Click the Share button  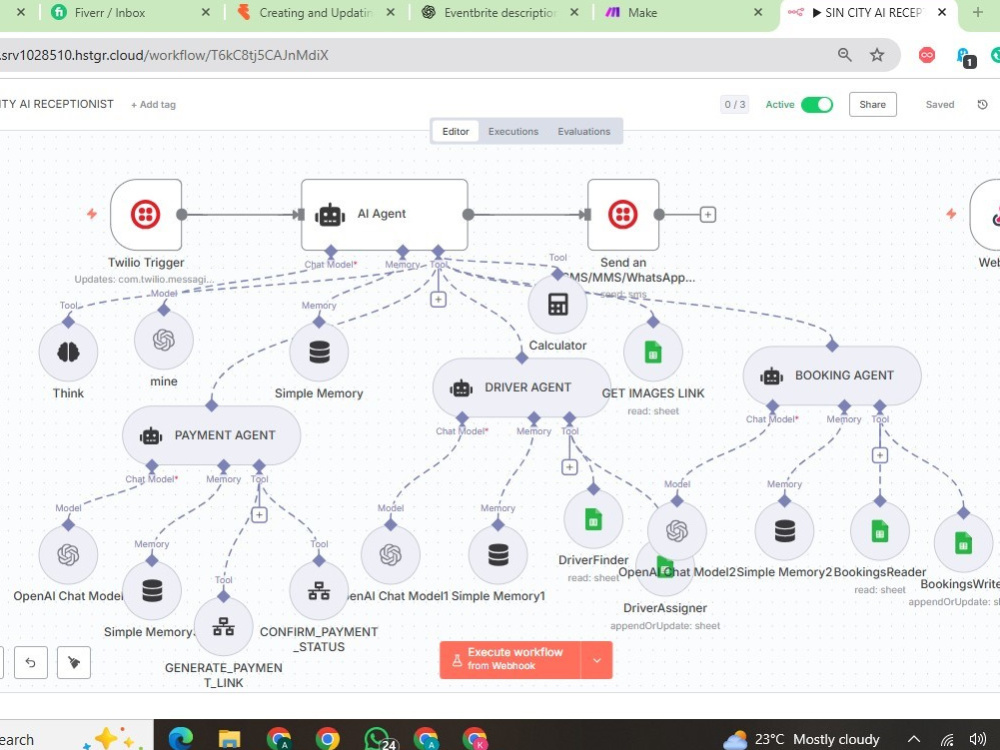point(872,105)
